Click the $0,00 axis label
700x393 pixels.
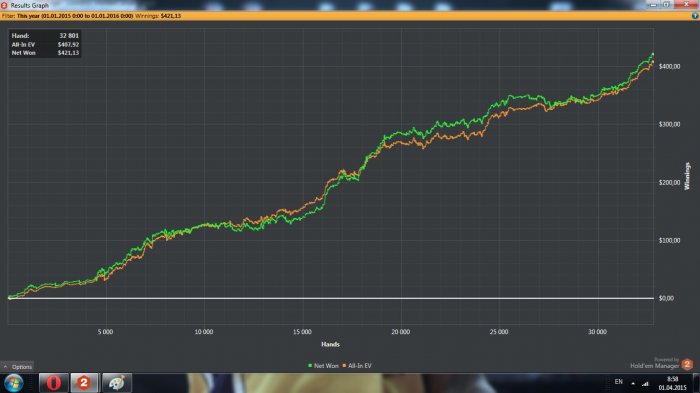[666, 298]
